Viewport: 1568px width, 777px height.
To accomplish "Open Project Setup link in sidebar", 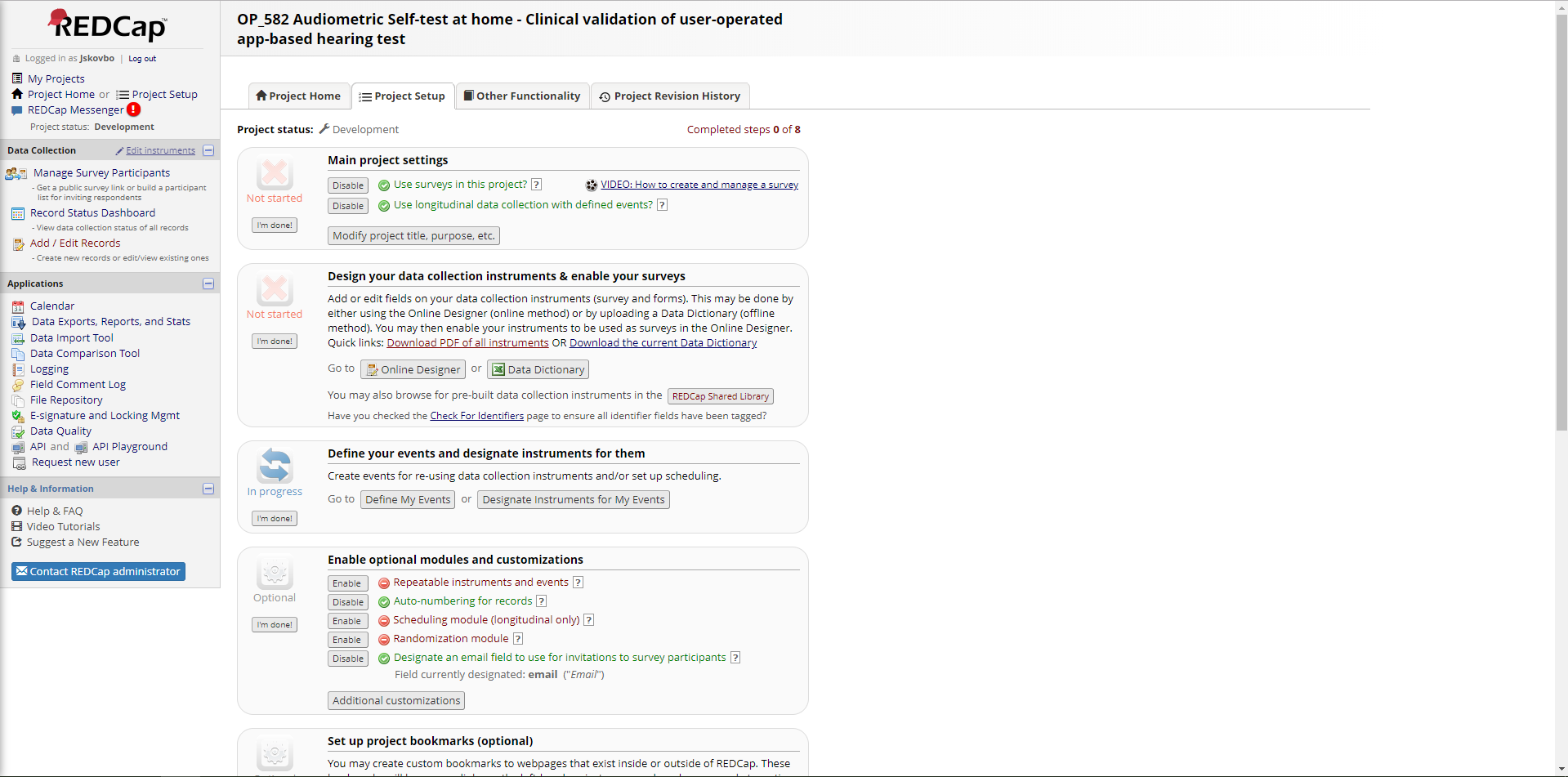I will pyautogui.click(x=164, y=94).
